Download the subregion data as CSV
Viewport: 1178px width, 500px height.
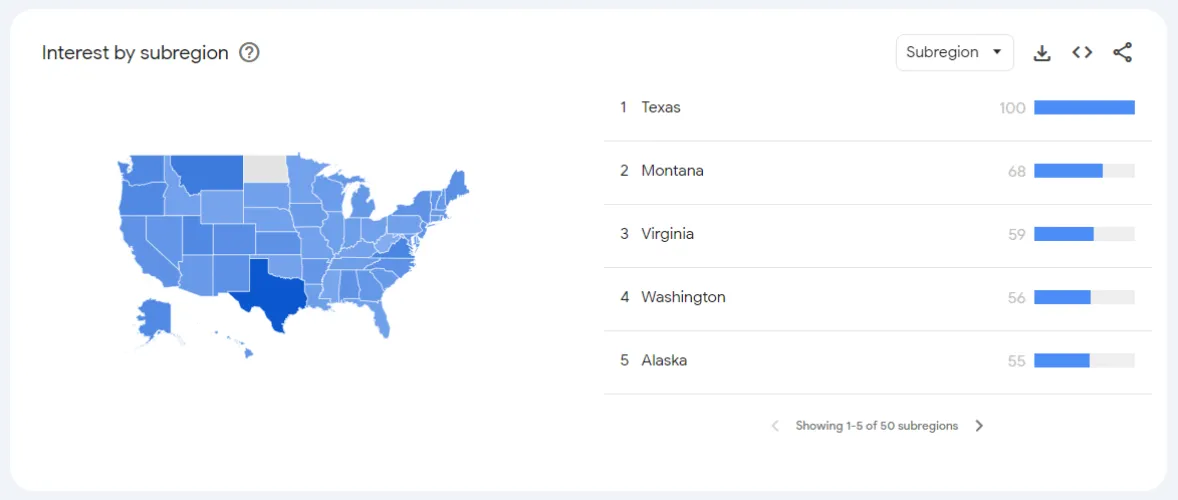(1042, 53)
